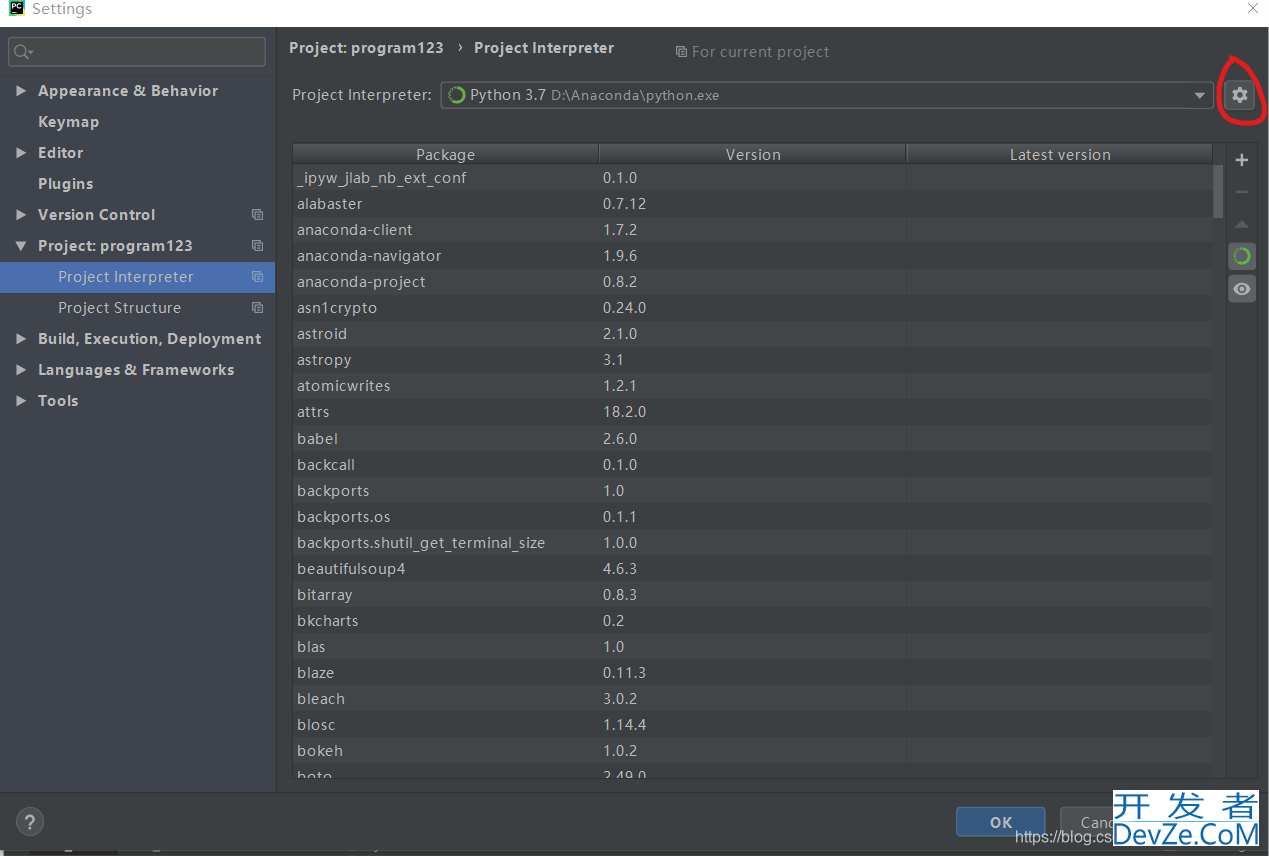Click the icon next to For current project

click(681, 52)
